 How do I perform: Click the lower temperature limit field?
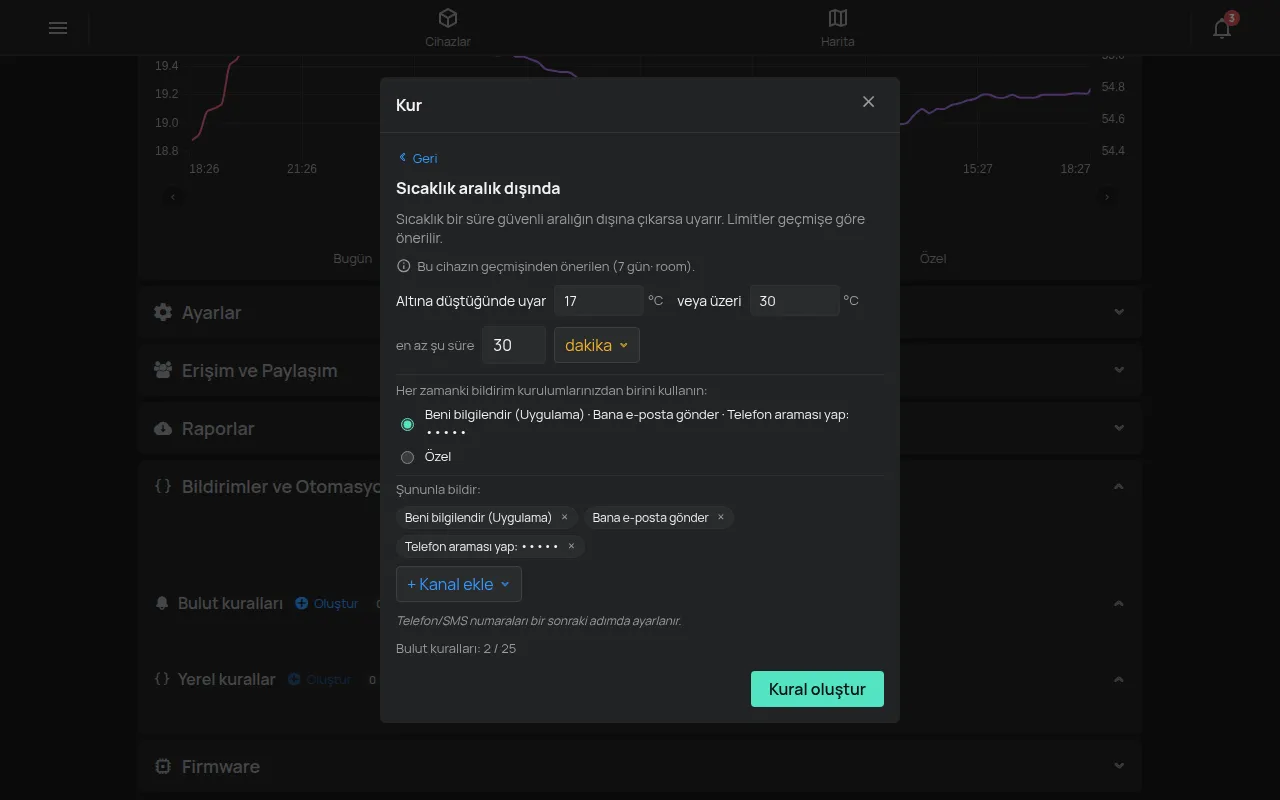tap(599, 300)
